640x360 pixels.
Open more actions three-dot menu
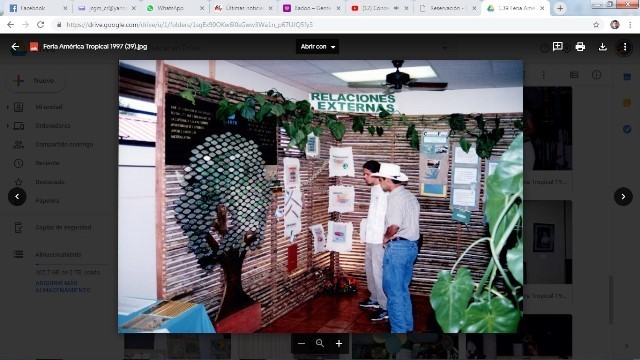pyautogui.click(x=624, y=47)
